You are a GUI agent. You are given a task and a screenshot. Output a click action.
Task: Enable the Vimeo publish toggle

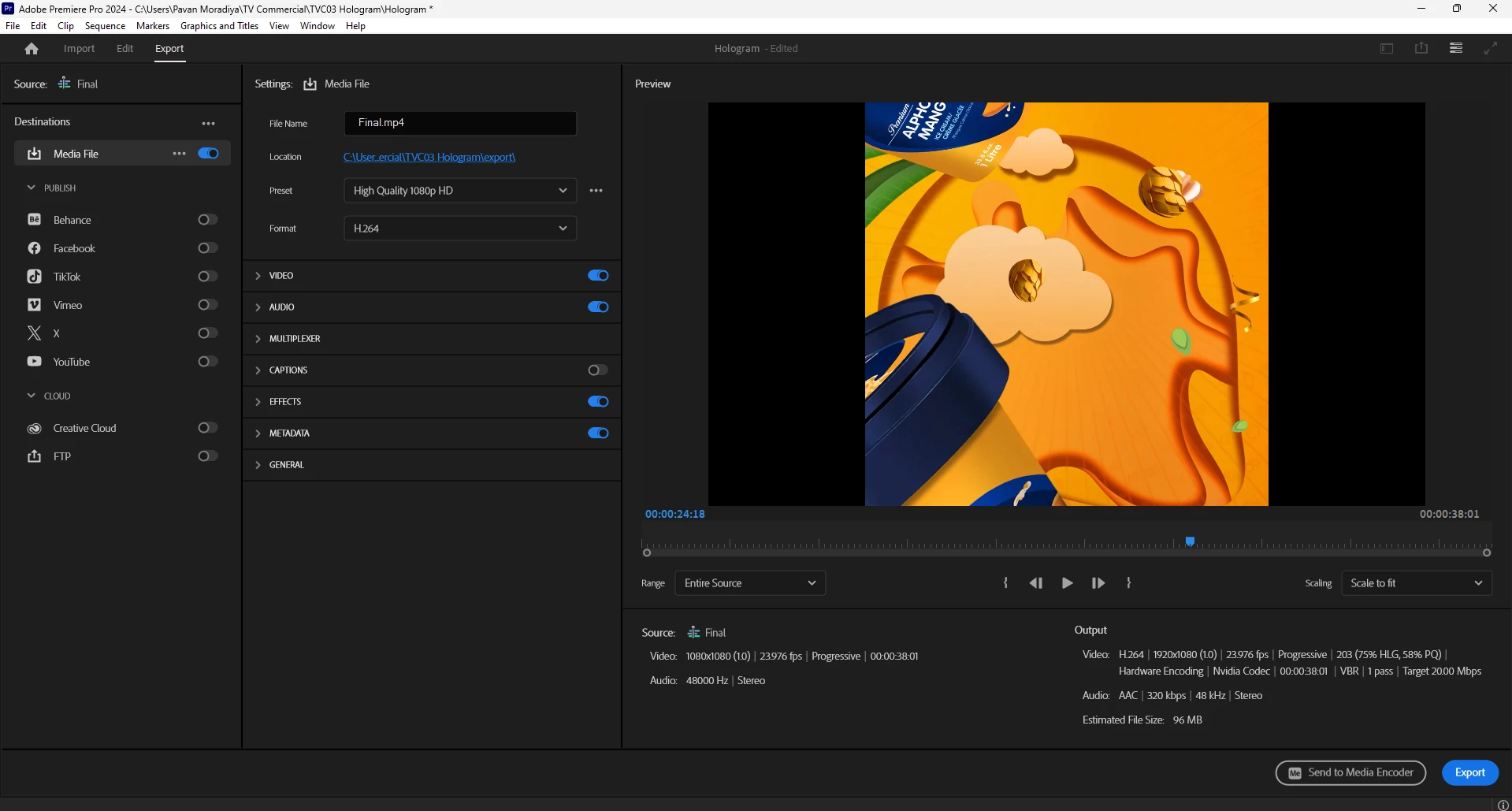pos(208,305)
